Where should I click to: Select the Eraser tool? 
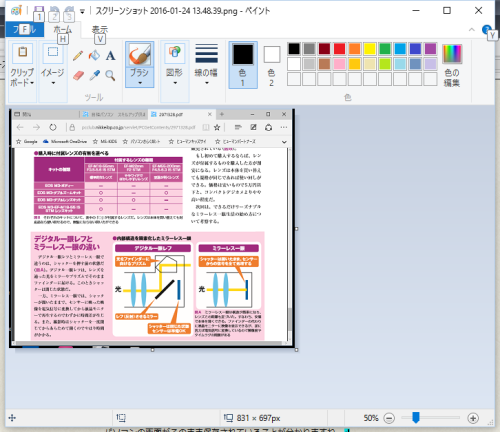[x=78, y=76]
